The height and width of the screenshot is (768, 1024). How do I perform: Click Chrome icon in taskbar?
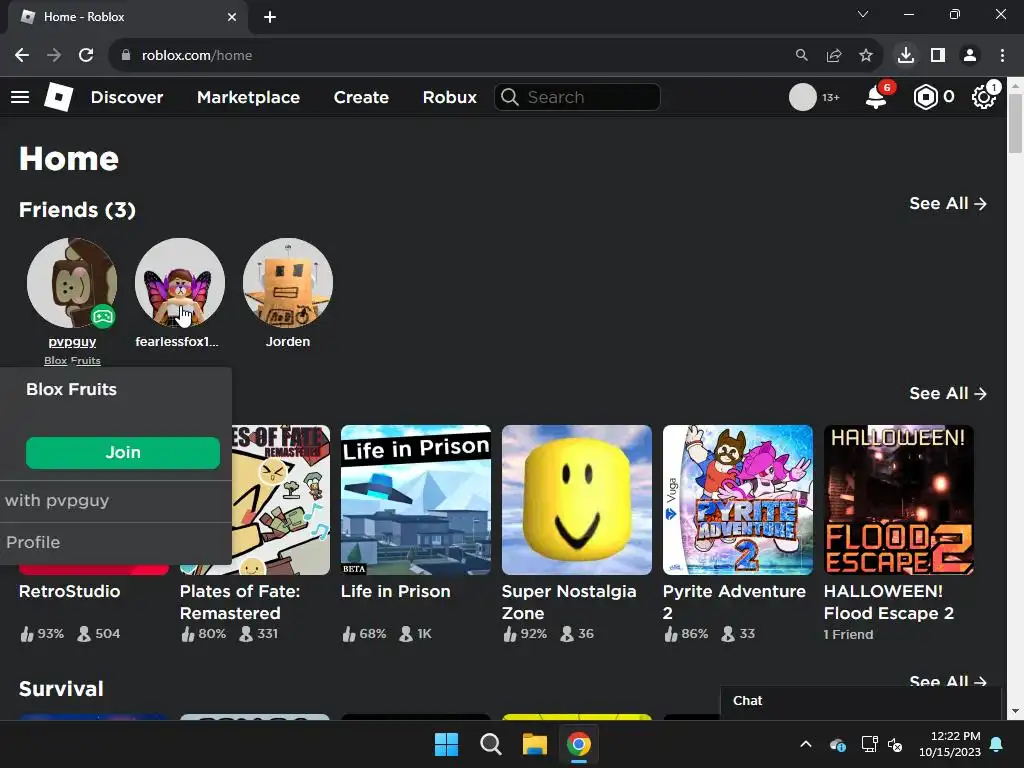pos(579,744)
